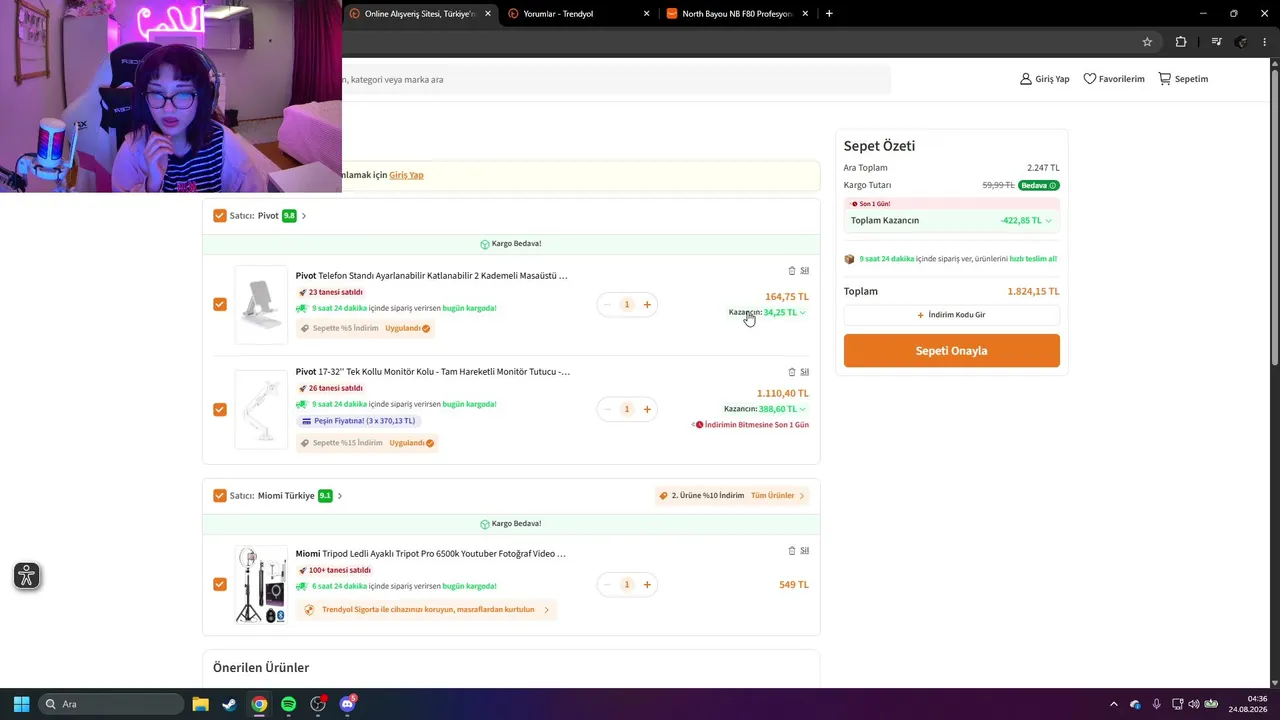Delete Pivot Telefon Standı with Sil
This screenshot has width=1280, height=720.
pos(798,271)
